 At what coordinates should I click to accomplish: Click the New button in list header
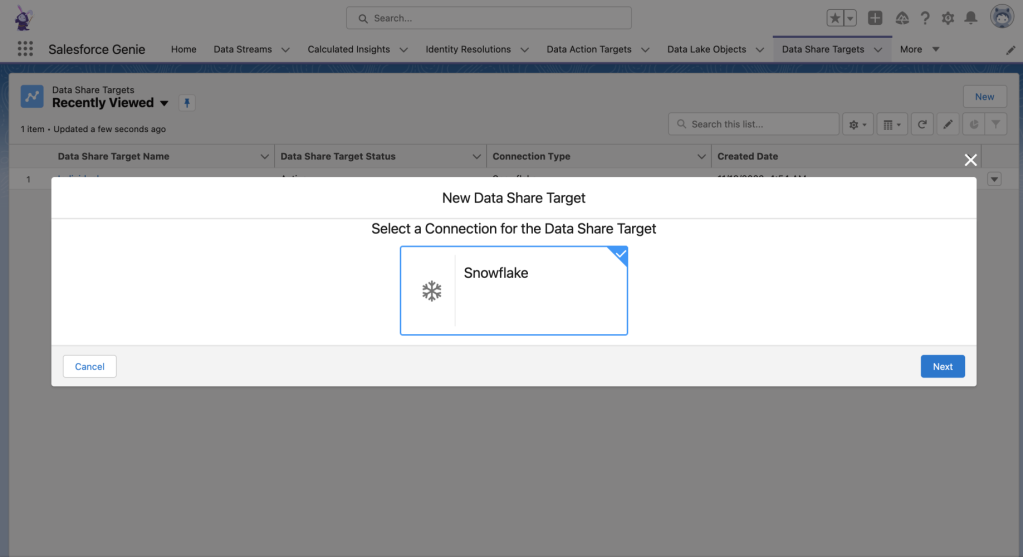point(985,97)
